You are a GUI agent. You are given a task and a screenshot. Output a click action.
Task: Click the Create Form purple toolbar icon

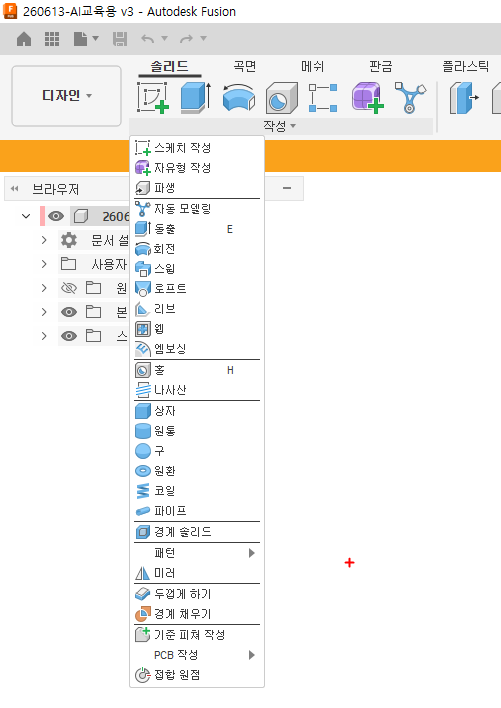pos(367,97)
